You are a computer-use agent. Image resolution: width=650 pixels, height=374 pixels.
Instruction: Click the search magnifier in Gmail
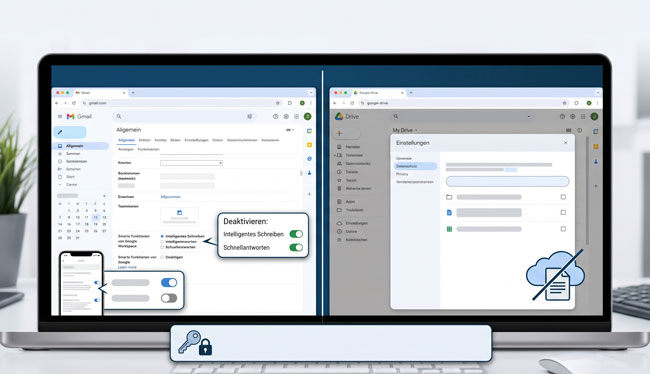click(119, 117)
